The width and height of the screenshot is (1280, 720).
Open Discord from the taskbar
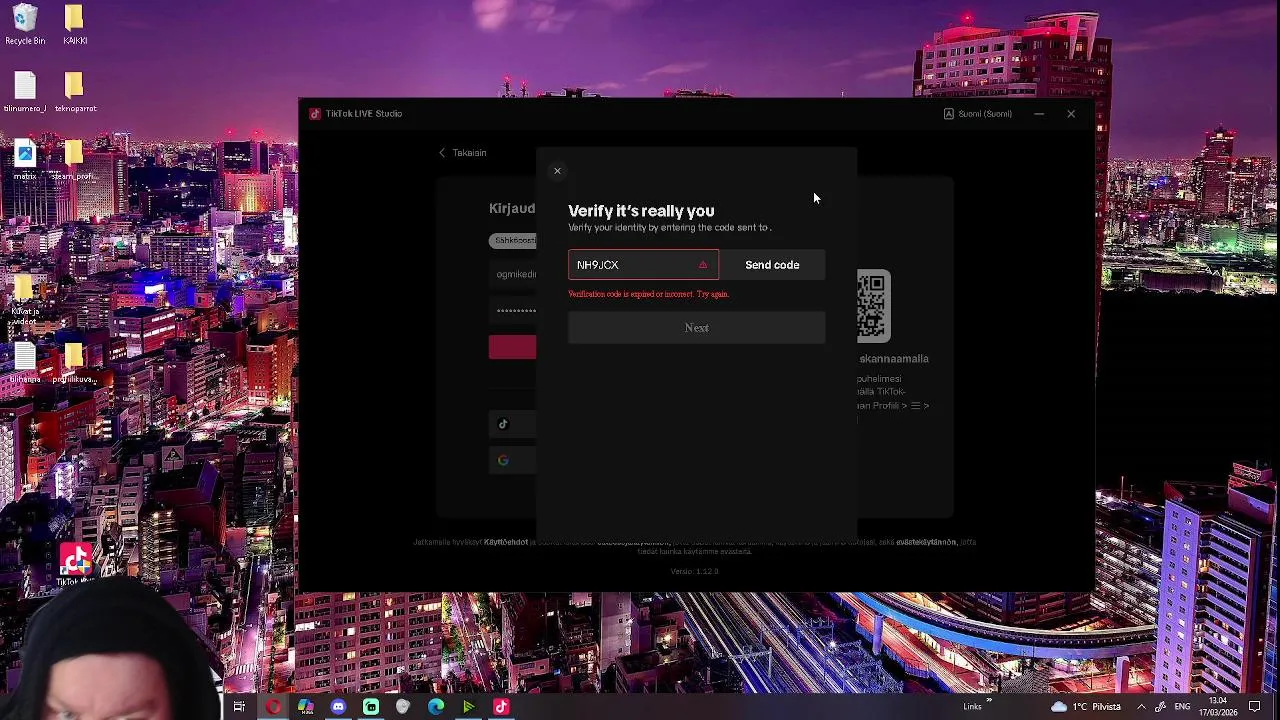[338, 707]
